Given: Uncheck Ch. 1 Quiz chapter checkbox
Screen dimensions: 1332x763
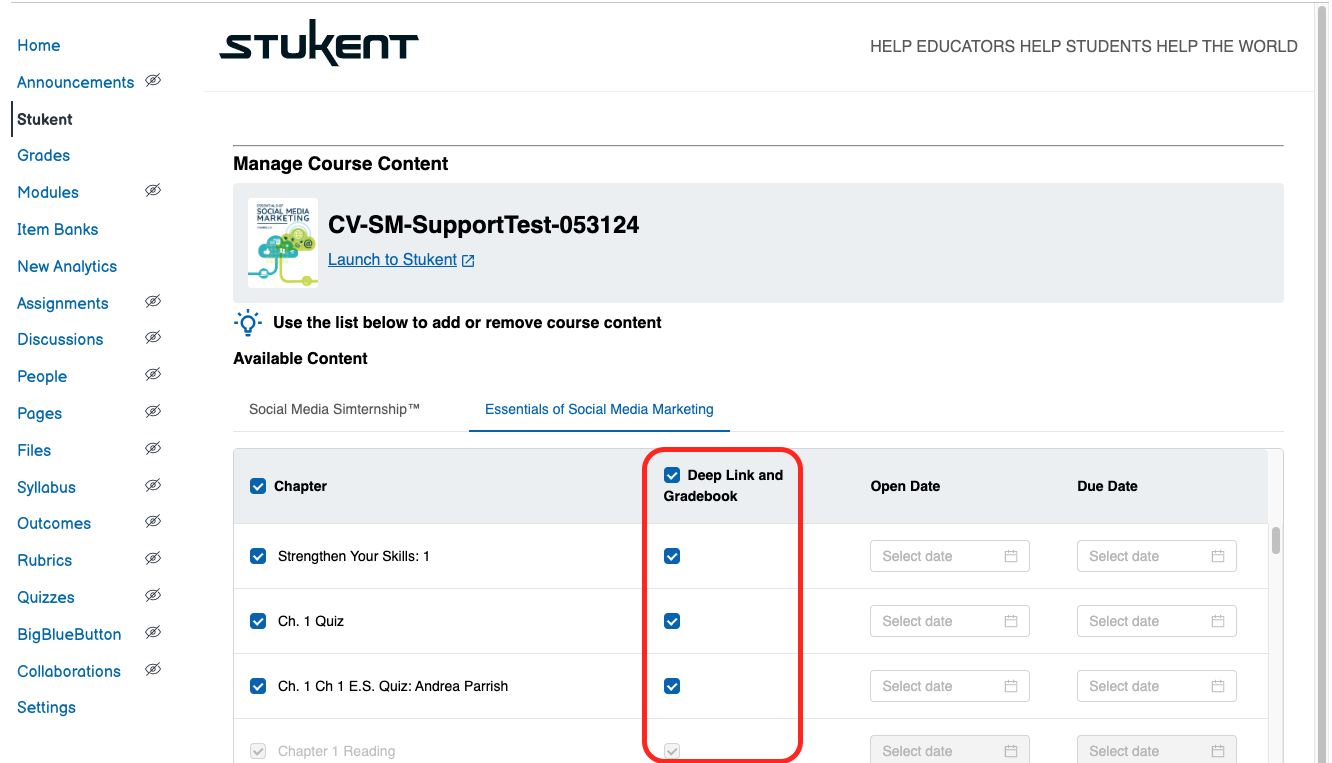Looking at the screenshot, I should click(258, 621).
